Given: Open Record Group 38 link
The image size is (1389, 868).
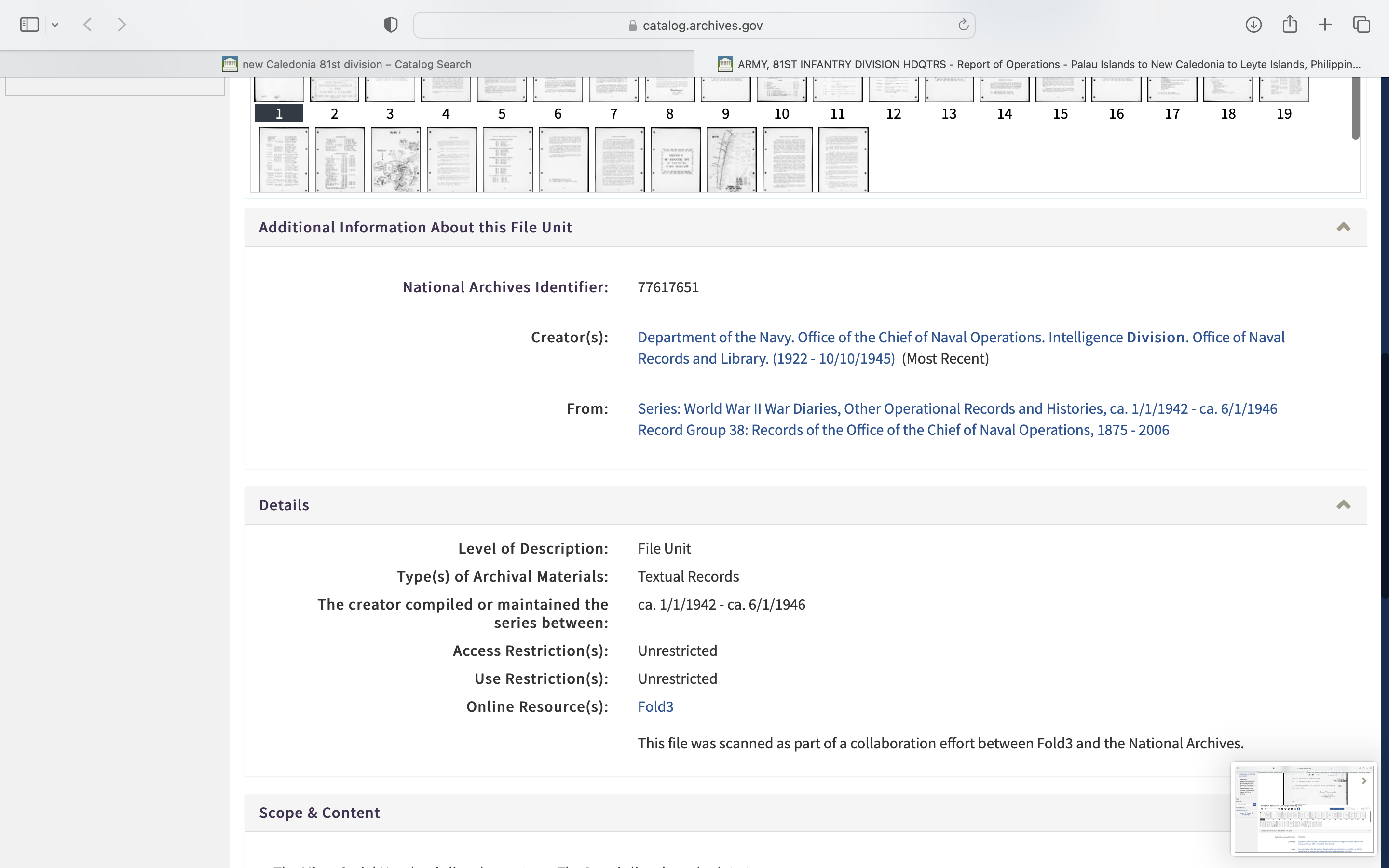Looking at the screenshot, I should tap(903, 430).
